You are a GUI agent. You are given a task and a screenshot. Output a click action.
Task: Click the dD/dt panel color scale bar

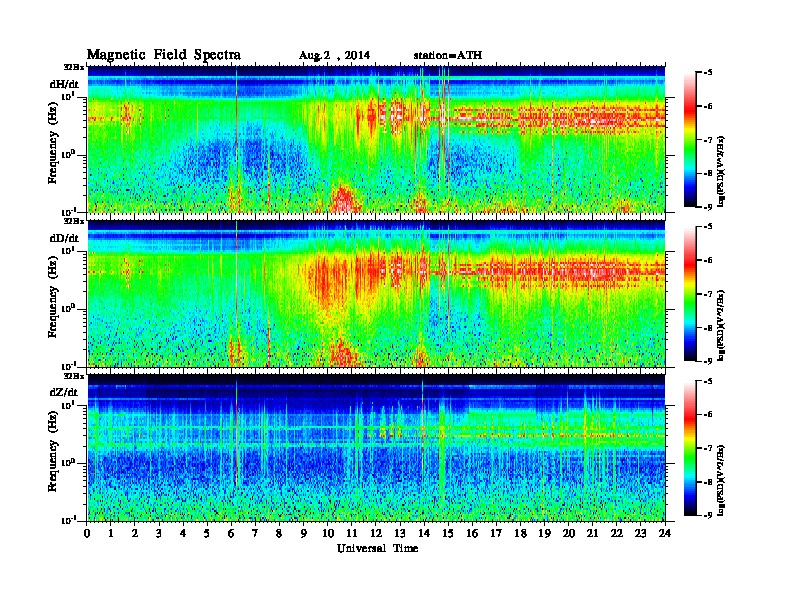690,294
